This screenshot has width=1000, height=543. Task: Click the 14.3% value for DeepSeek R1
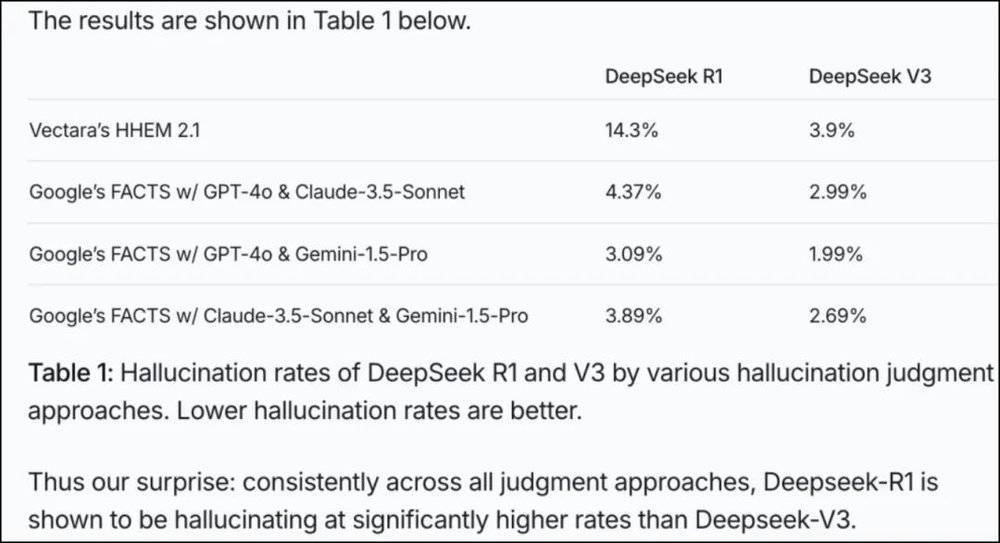(x=631, y=130)
